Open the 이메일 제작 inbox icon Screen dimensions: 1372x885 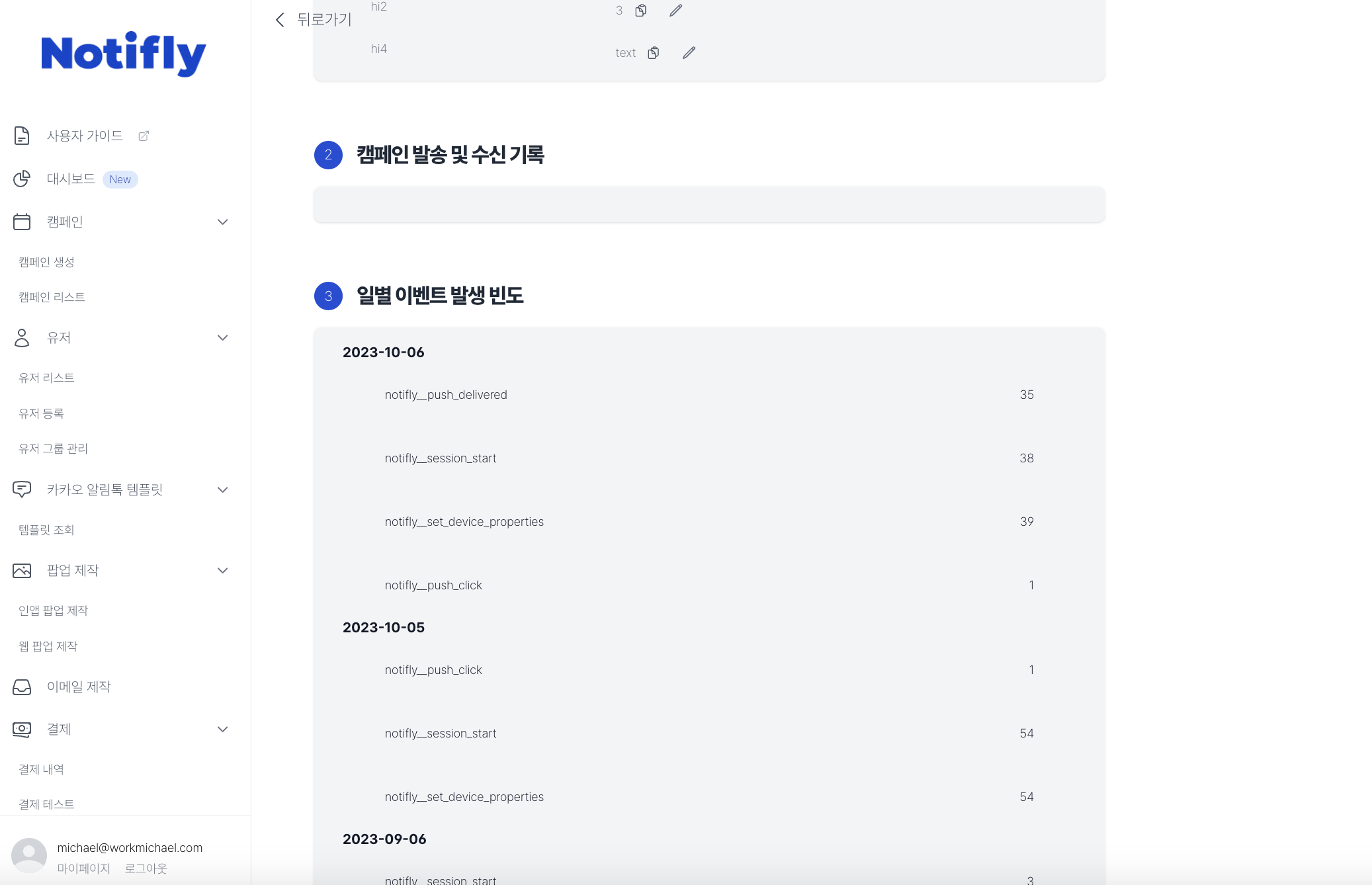(x=22, y=687)
